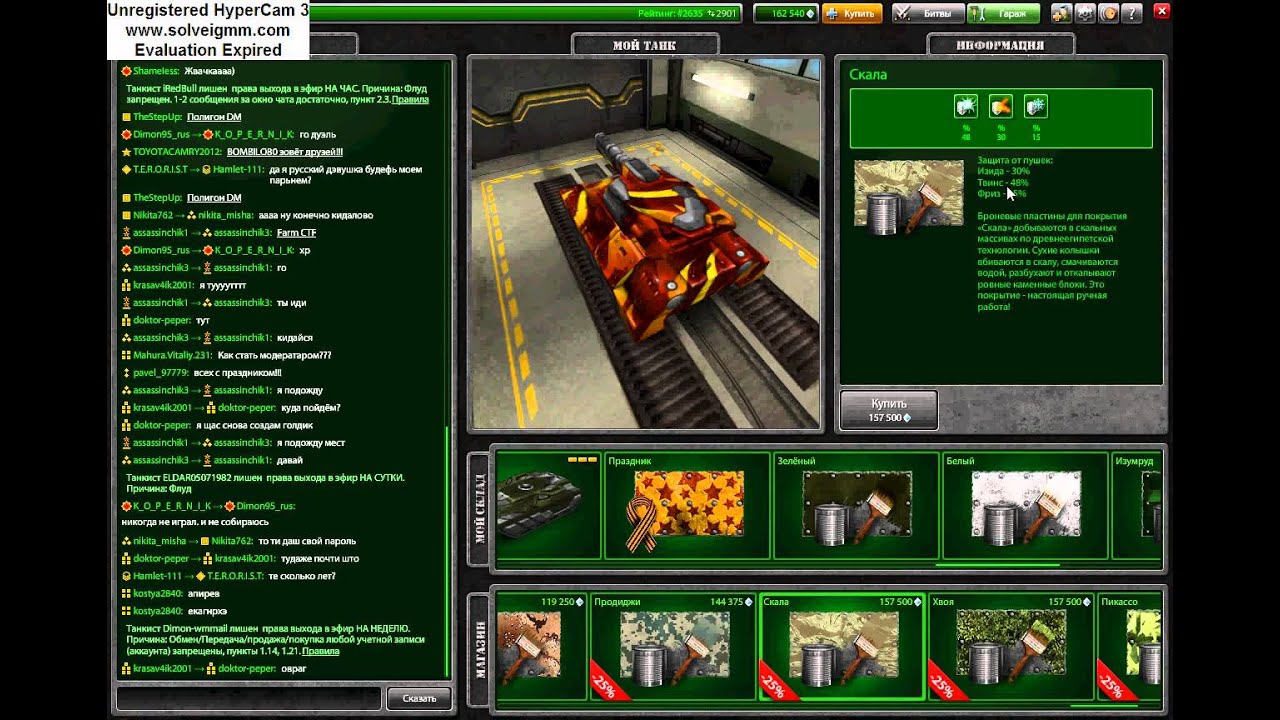Image resolution: width=1280 pixels, height=720 pixels.
Task: Click the rating #2635 display
Action: click(687, 14)
